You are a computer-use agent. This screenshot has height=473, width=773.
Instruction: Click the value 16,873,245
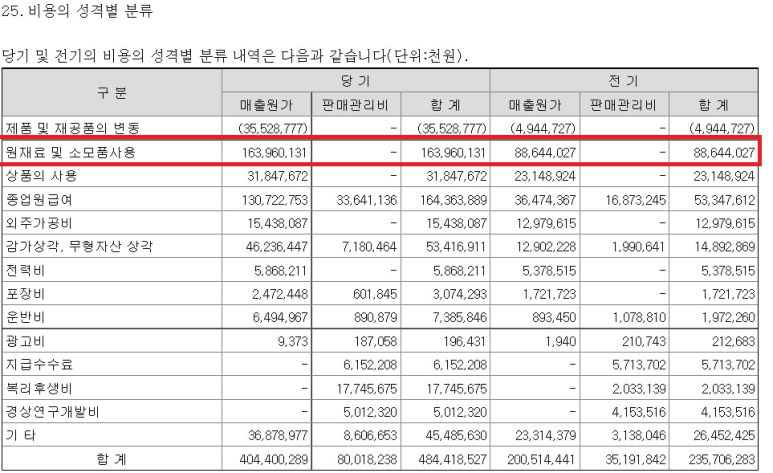click(x=636, y=200)
